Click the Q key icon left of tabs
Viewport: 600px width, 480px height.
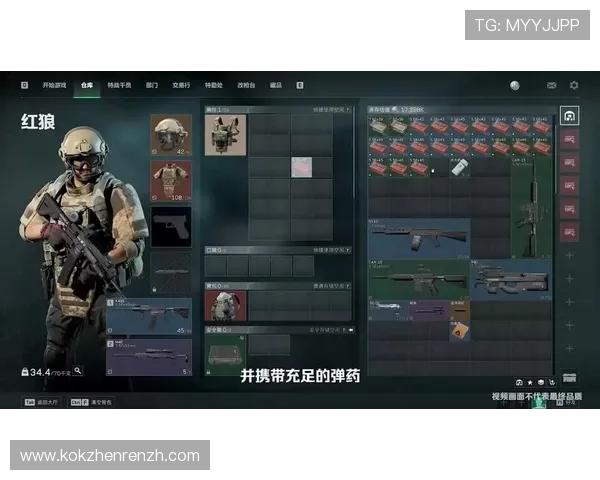click(24, 85)
